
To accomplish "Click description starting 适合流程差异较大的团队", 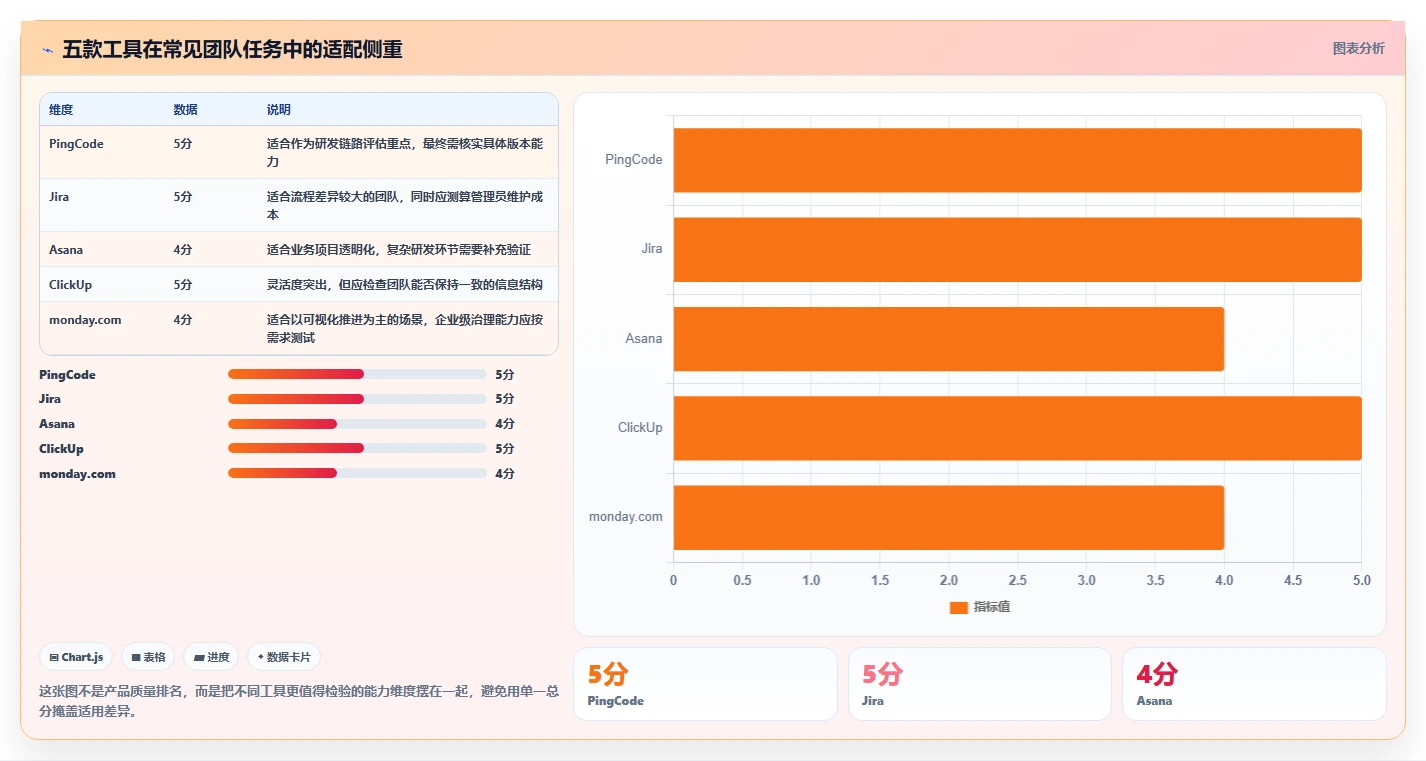I will 405,206.
